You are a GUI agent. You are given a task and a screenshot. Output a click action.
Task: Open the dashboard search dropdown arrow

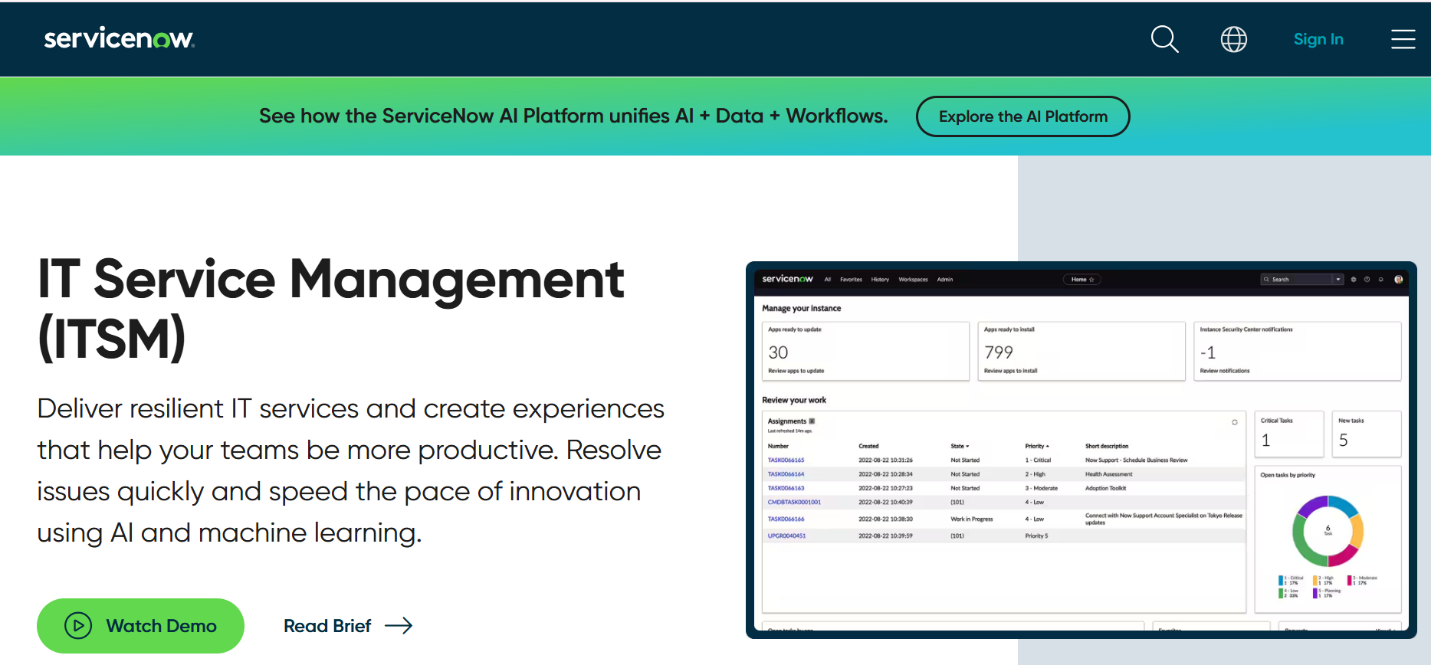pyautogui.click(x=1338, y=279)
